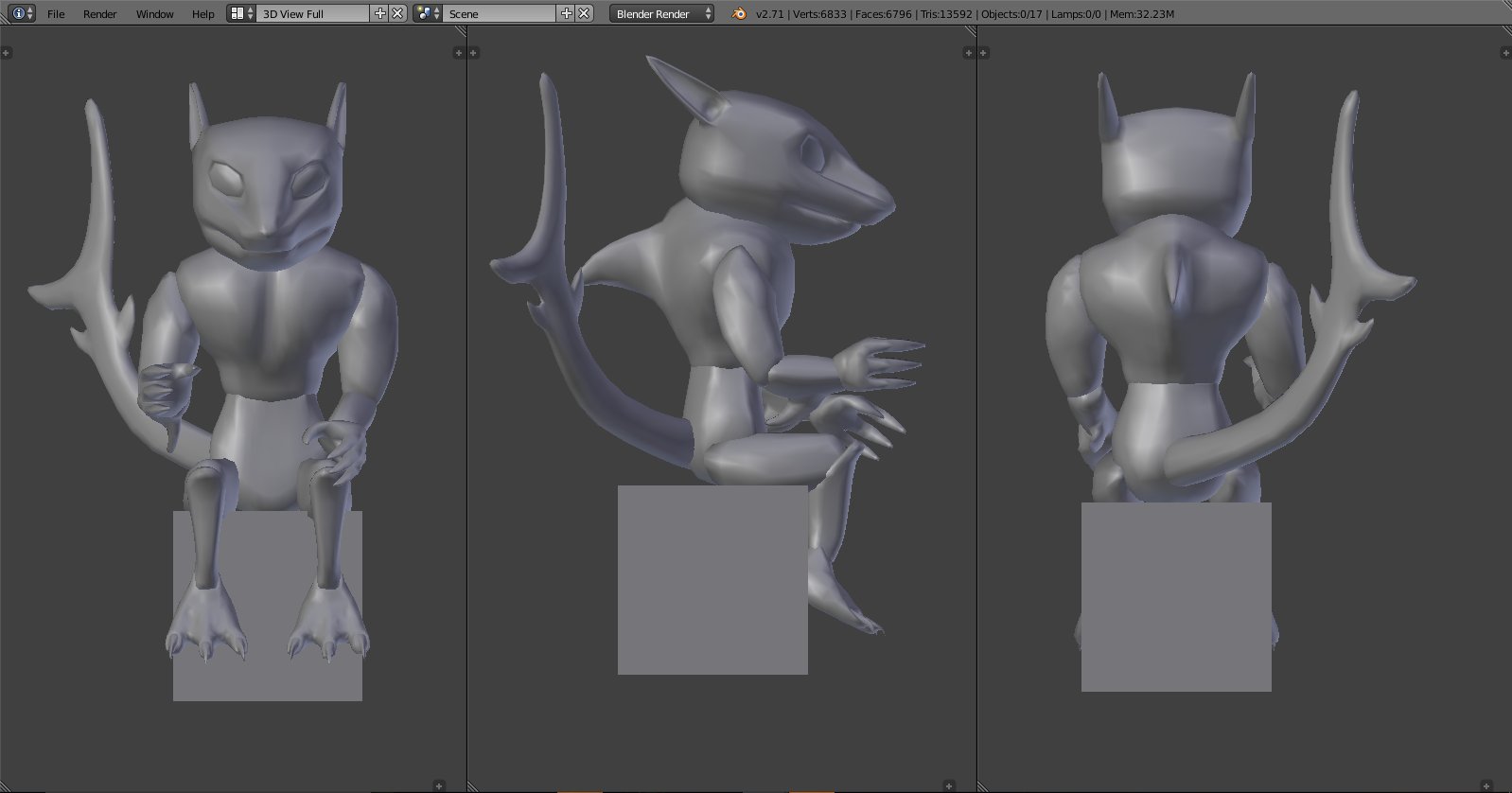
Task: Click the 3D View Full layout name field
Action: pyautogui.click(x=312, y=13)
